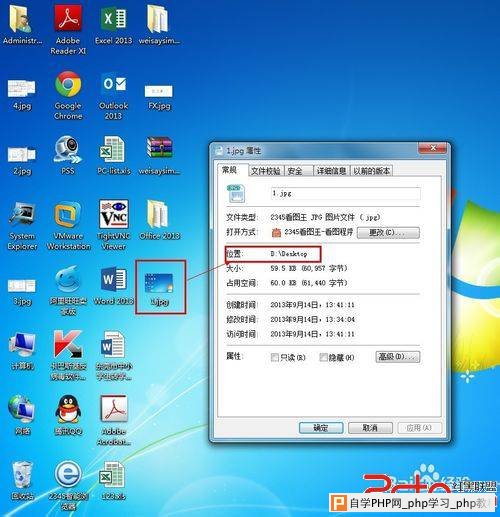Image resolution: width=500 pixels, height=517 pixels.
Task: Switch to the 以前的版本 tab
Action: [x=371, y=171]
